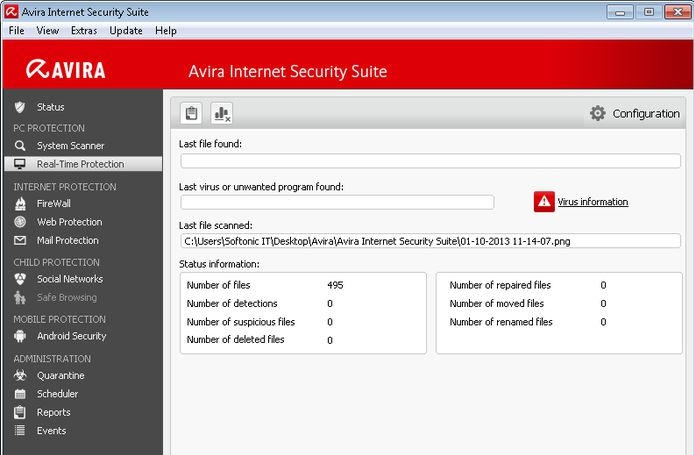The image size is (694, 455).
Task: Maximize the Avira window
Action: click(x=648, y=12)
